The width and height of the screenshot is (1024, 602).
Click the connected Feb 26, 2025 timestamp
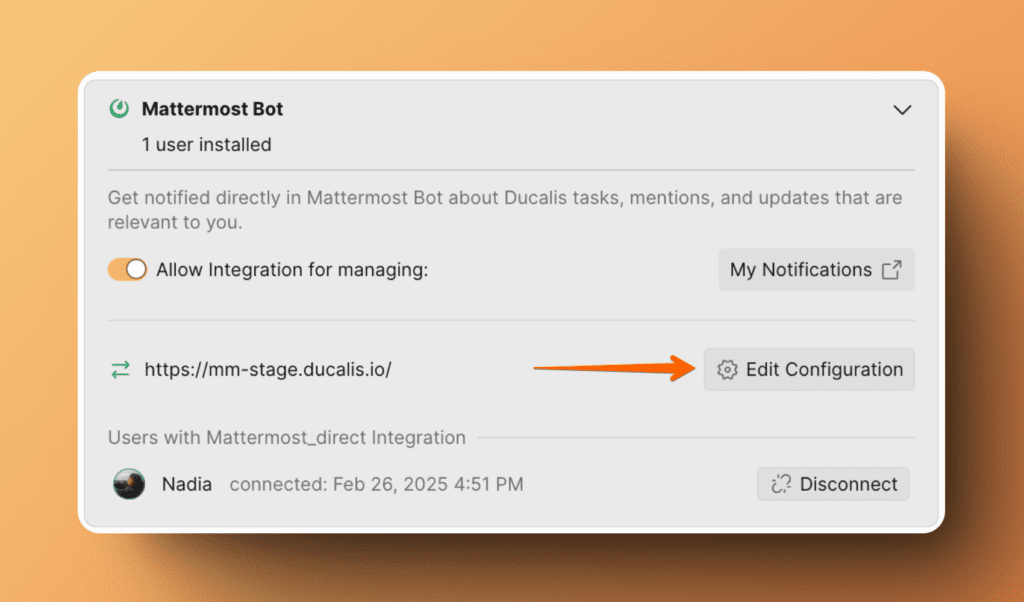[x=376, y=485]
